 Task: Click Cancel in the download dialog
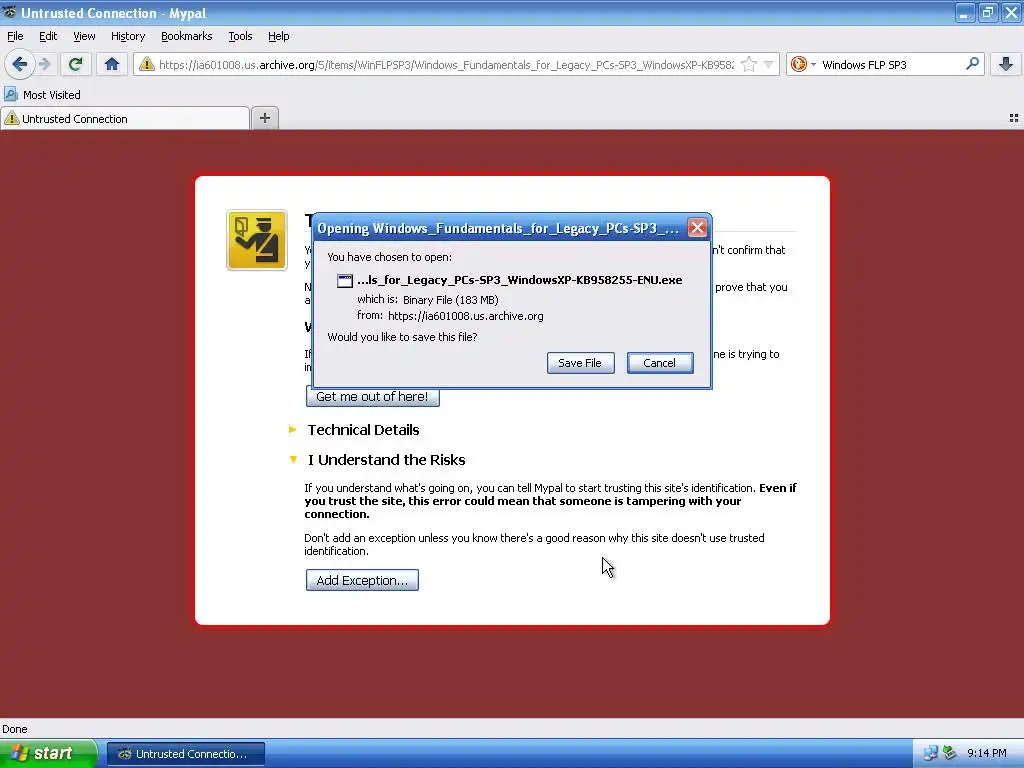click(660, 363)
